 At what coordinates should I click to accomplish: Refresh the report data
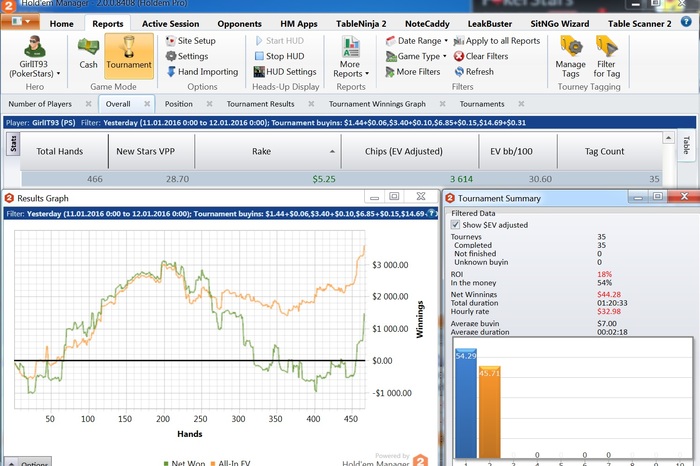[474, 72]
